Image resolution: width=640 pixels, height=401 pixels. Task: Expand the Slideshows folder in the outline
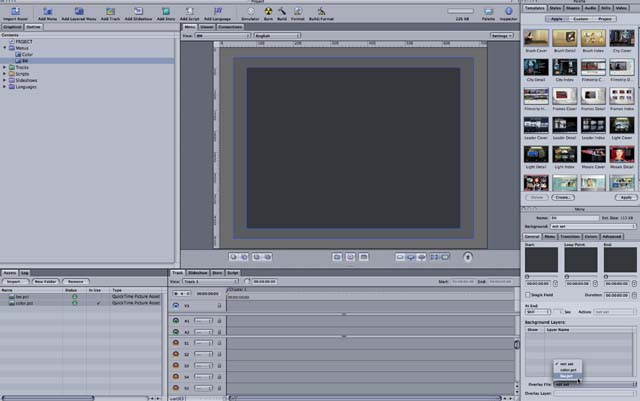coord(5,80)
